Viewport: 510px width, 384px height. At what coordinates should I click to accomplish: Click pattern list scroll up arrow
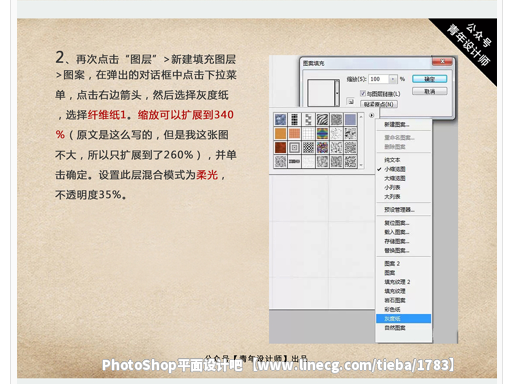click(361, 116)
